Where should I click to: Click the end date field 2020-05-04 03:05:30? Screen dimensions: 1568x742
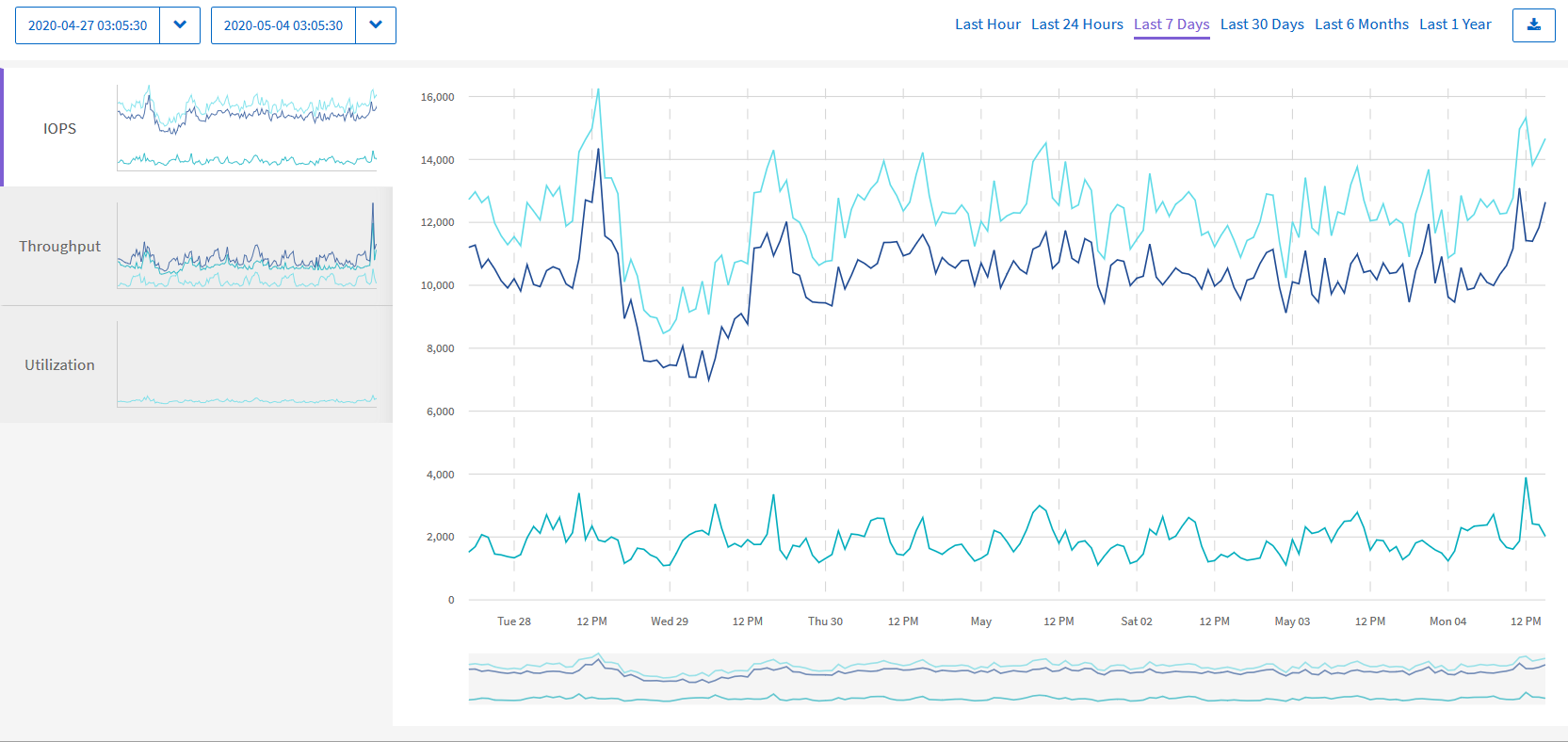(x=283, y=25)
